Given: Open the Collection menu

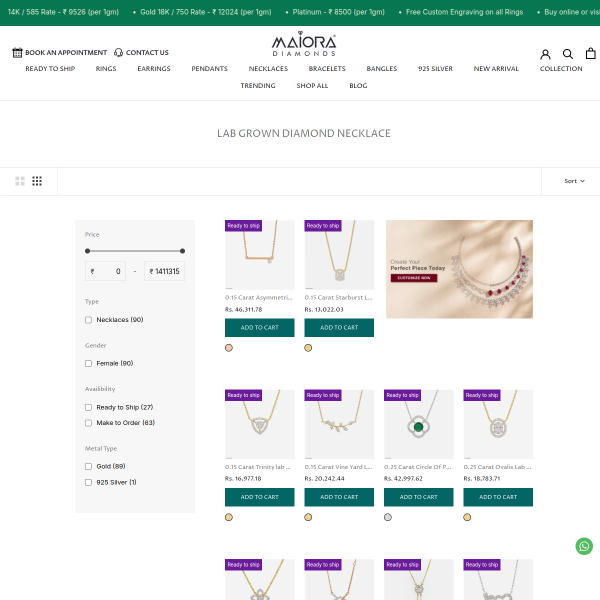Looking at the screenshot, I should [561, 68].
